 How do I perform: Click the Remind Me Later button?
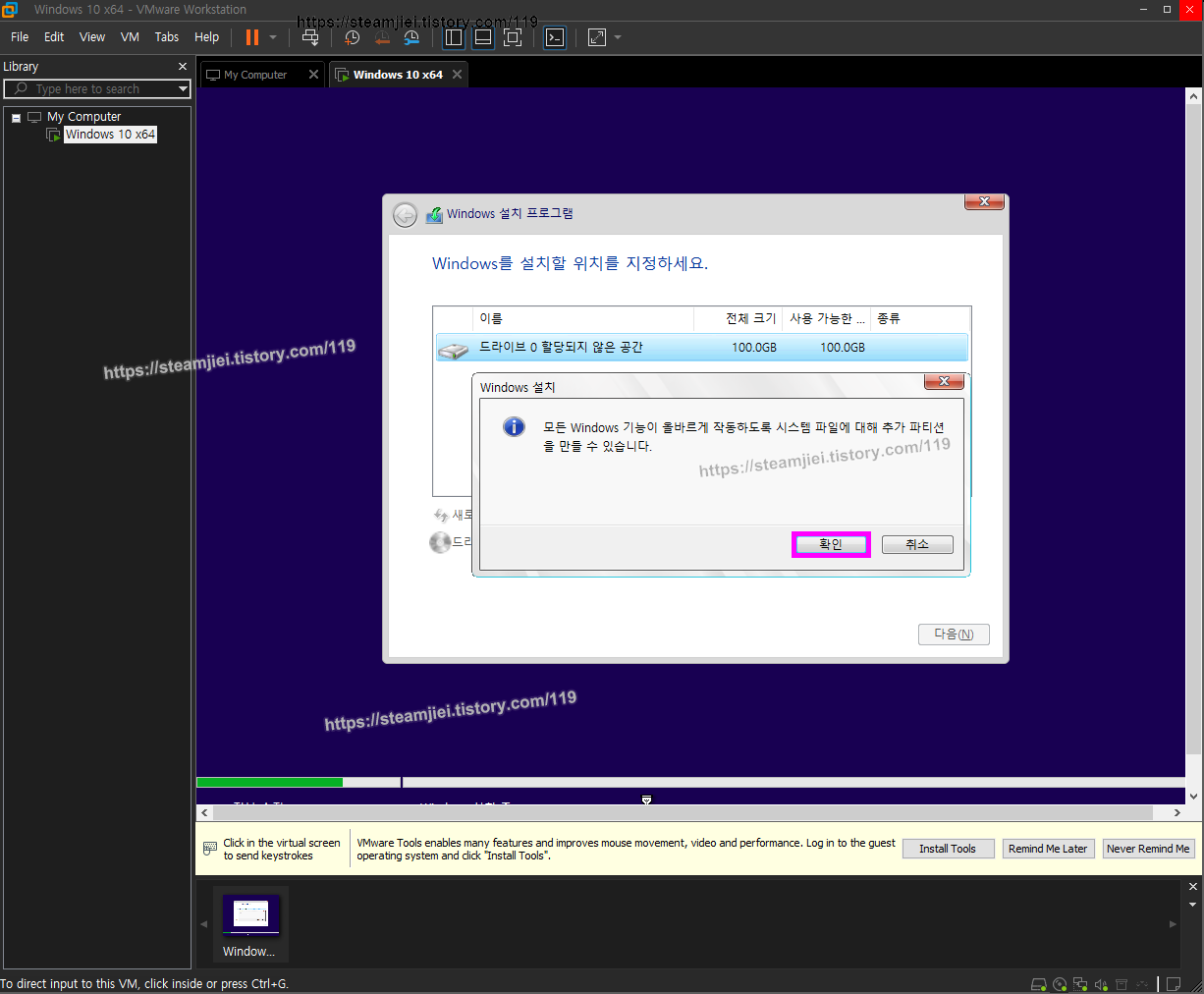1048,849
